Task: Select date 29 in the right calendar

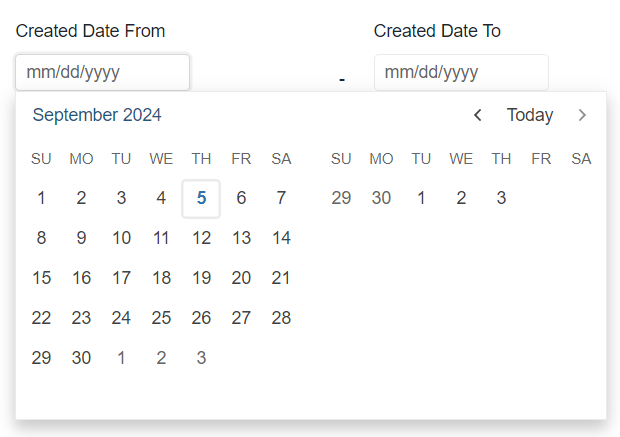Action: [341, 198]
